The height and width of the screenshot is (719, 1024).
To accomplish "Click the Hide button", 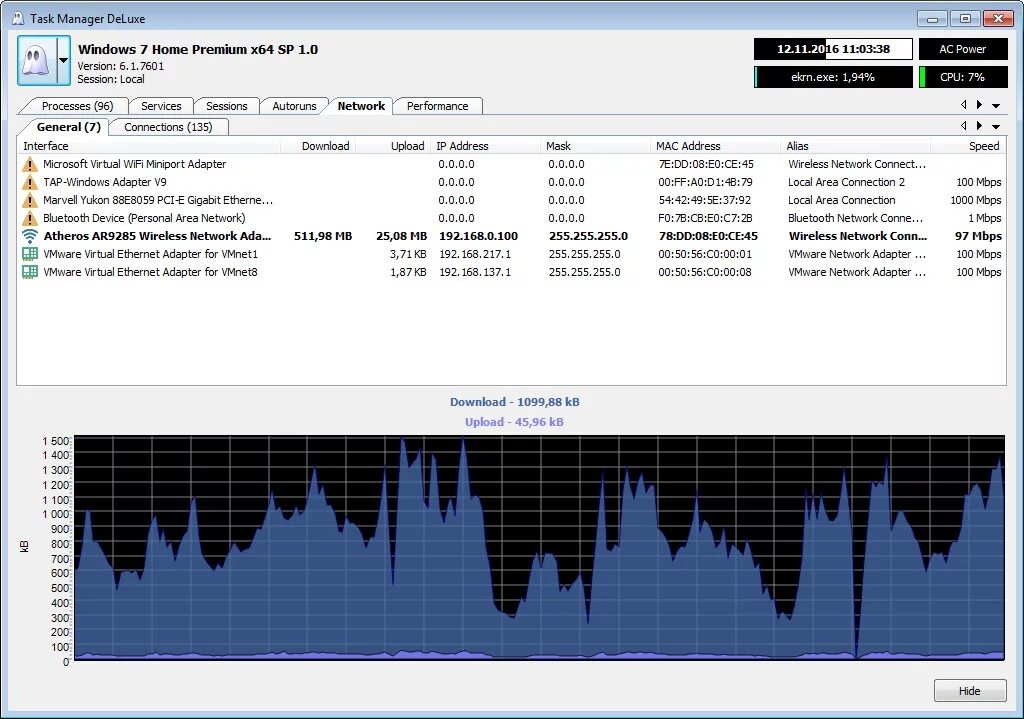I will coord(970,690).
